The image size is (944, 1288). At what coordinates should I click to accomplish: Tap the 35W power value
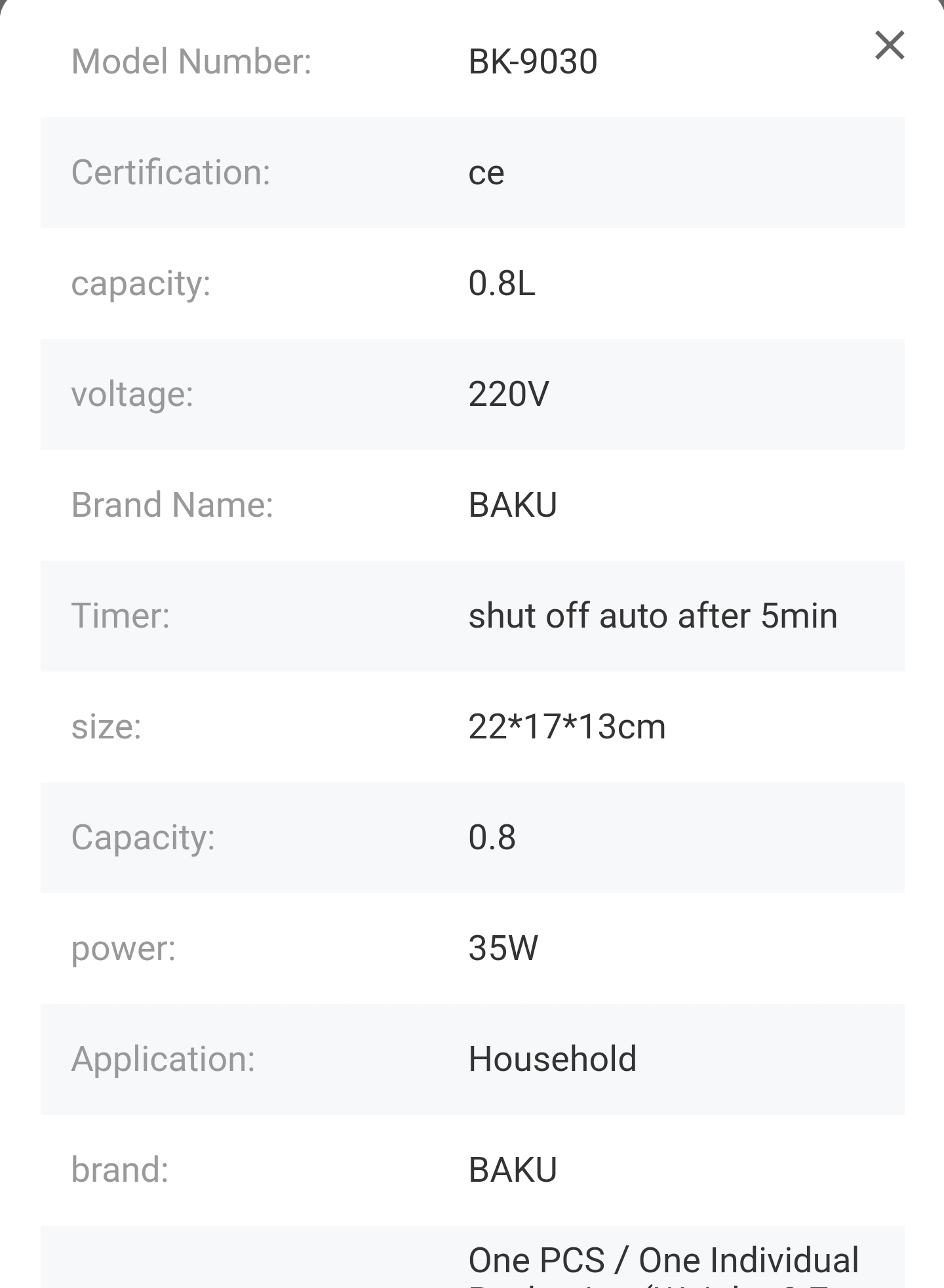503,948
